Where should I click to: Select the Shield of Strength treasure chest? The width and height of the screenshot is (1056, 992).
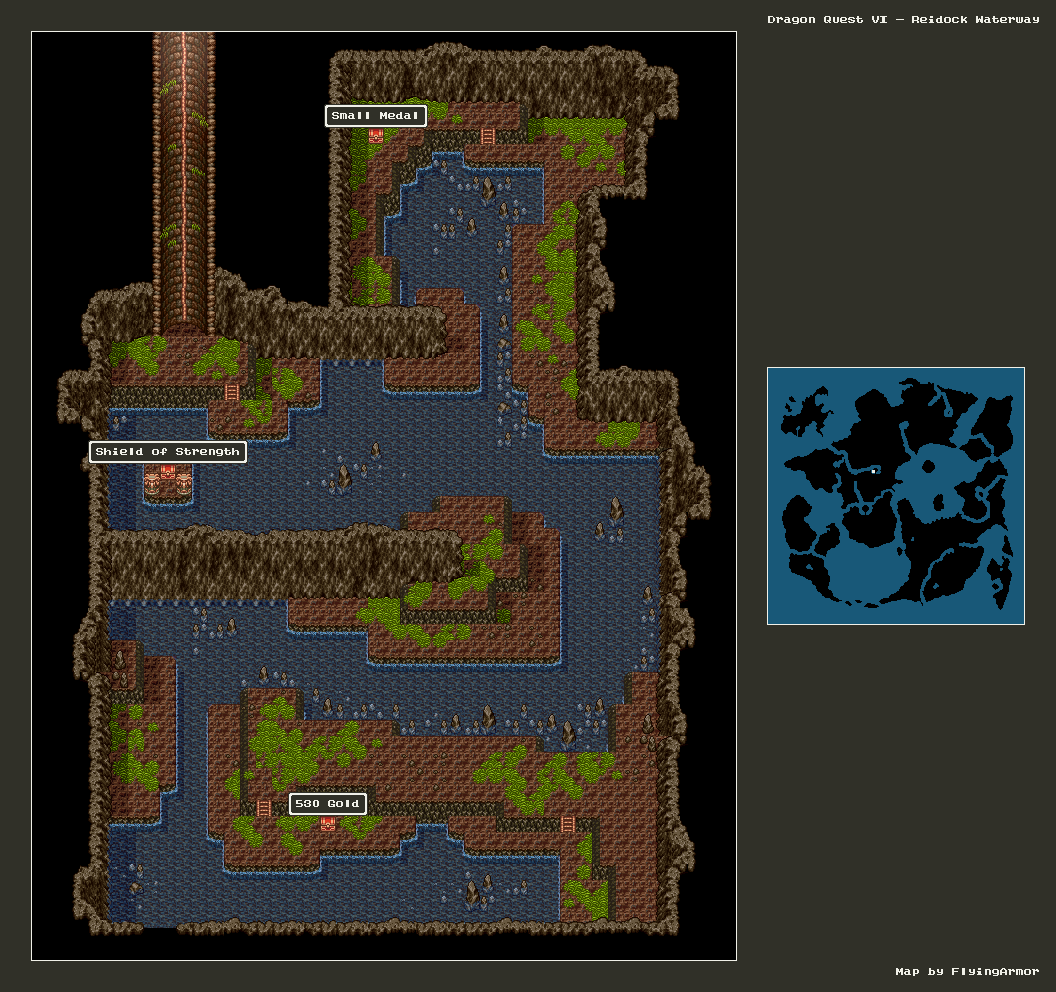168,471
